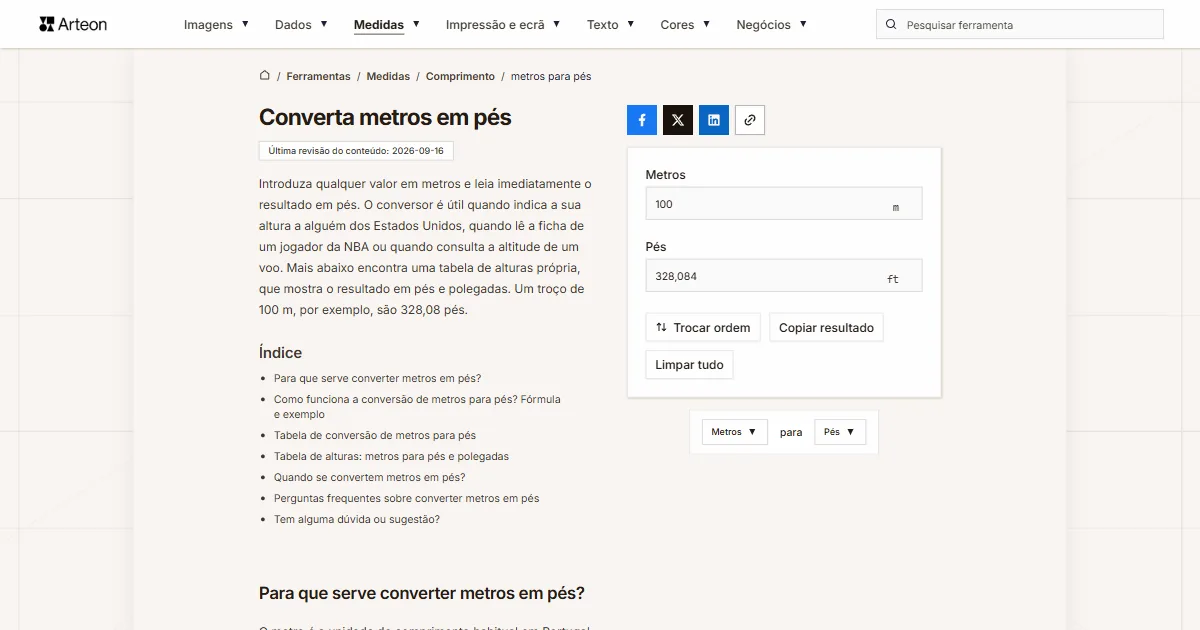Screen dimensions: 1200x630
Task: Jump to 'Tem alguma dúvida ou sugestão?'
Action: tap(357, 520)
